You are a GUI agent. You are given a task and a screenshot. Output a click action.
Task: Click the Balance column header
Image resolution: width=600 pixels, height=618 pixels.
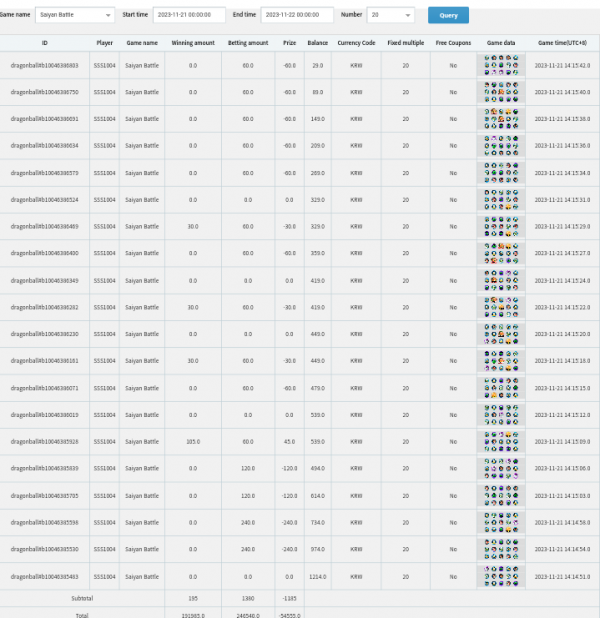317,43
